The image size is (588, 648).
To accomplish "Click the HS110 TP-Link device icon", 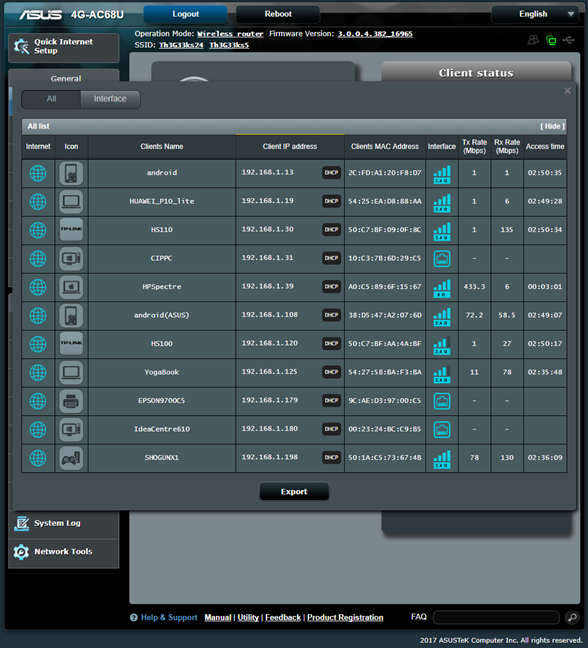I will (71, 230).
